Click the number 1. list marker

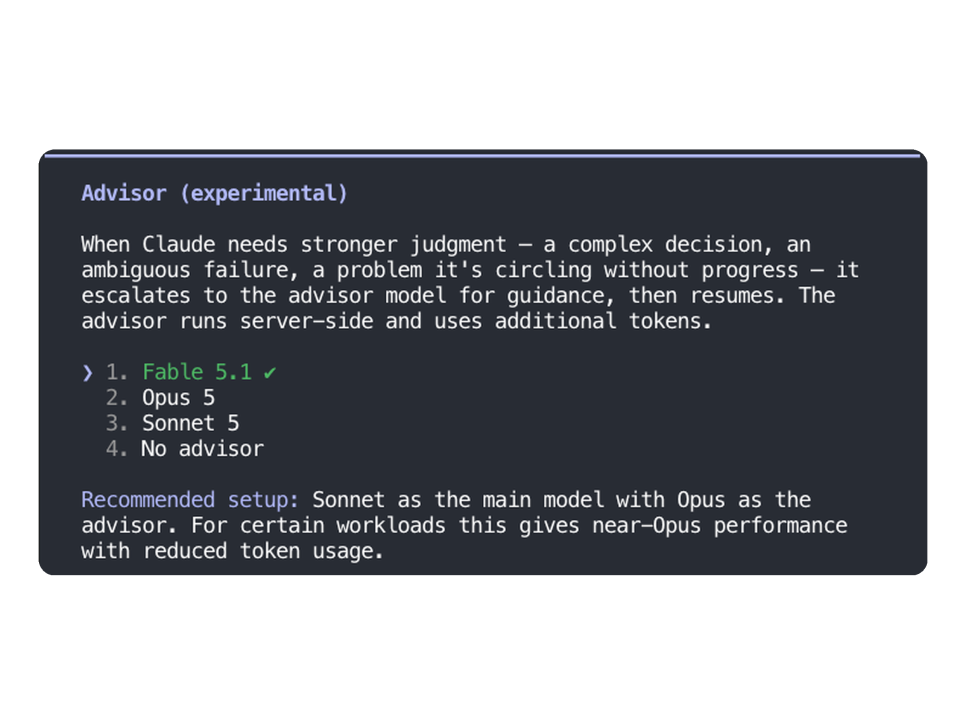pos(116,372)
